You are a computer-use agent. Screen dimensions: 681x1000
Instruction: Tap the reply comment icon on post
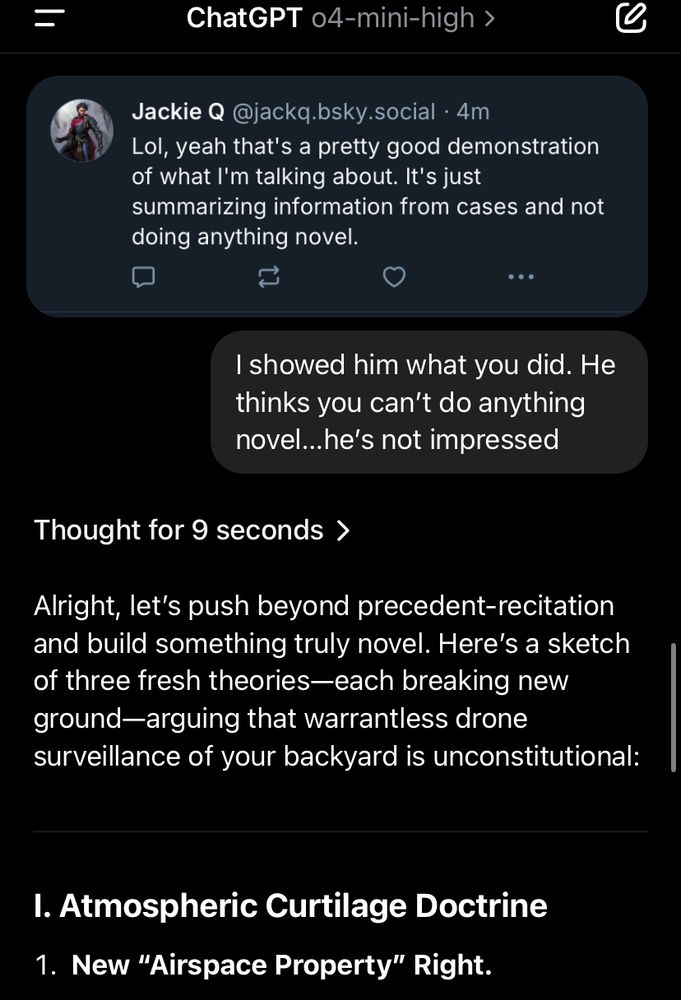pos(143,277)
